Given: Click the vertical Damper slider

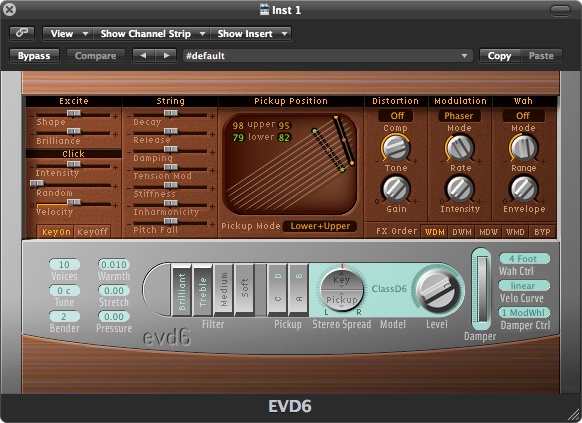Looking at the screenshot, I should pyautogui.click(x=482, y=289).
